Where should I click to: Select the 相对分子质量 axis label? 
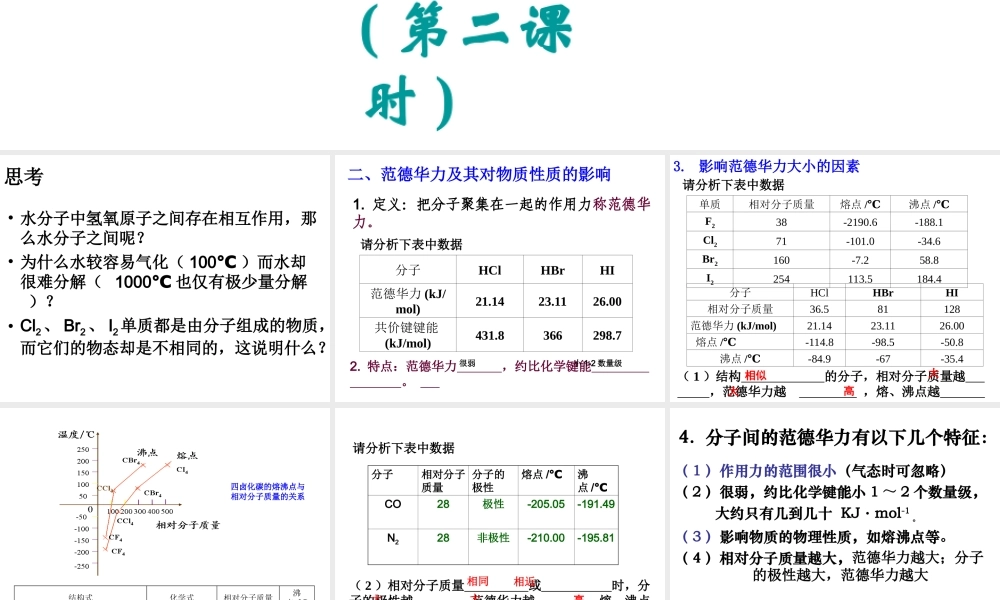186,526
